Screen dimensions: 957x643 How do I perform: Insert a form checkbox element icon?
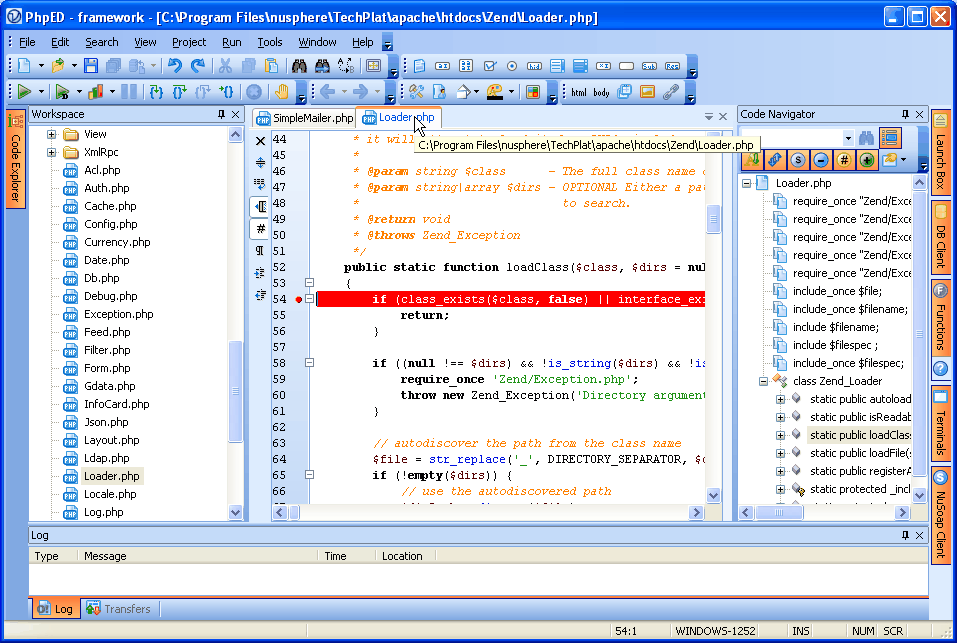(x=489, y=66)
